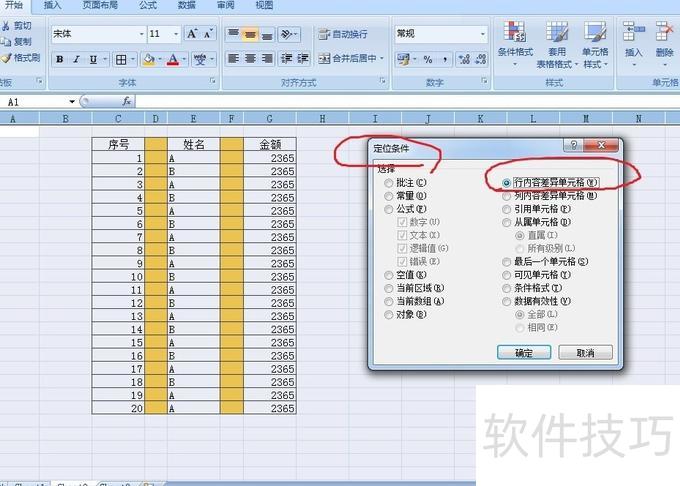Open the 删除 cells button
The height and width of the screenshot is (486, 680).
[664, 43]
